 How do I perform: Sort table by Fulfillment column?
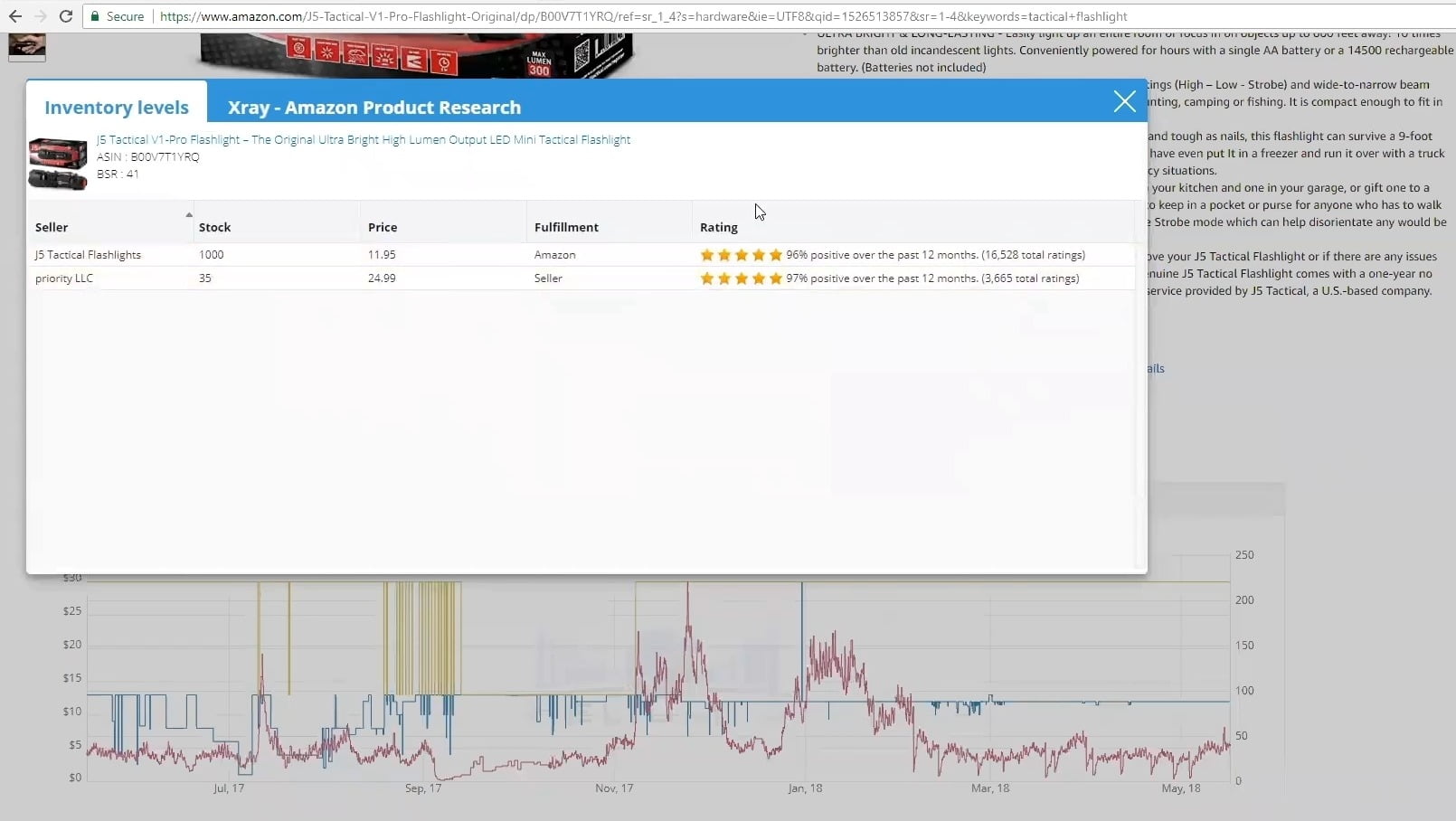pyautogui.click(x=566, y=227)
